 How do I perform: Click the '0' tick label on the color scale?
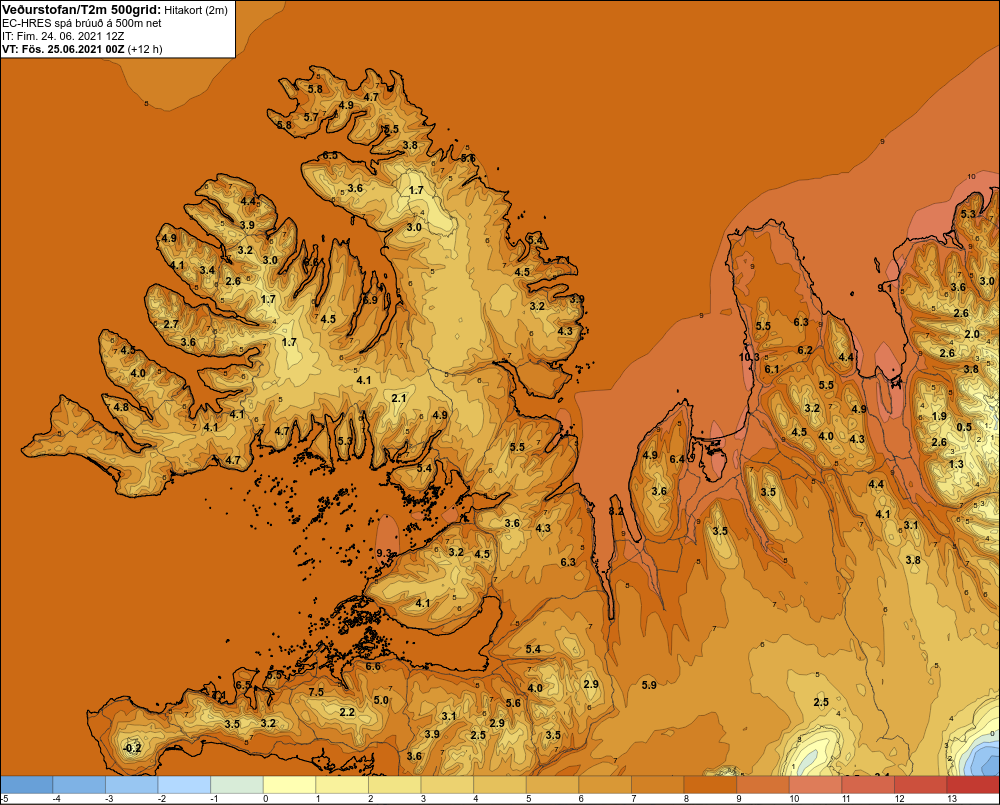click(x=266, y=799)
